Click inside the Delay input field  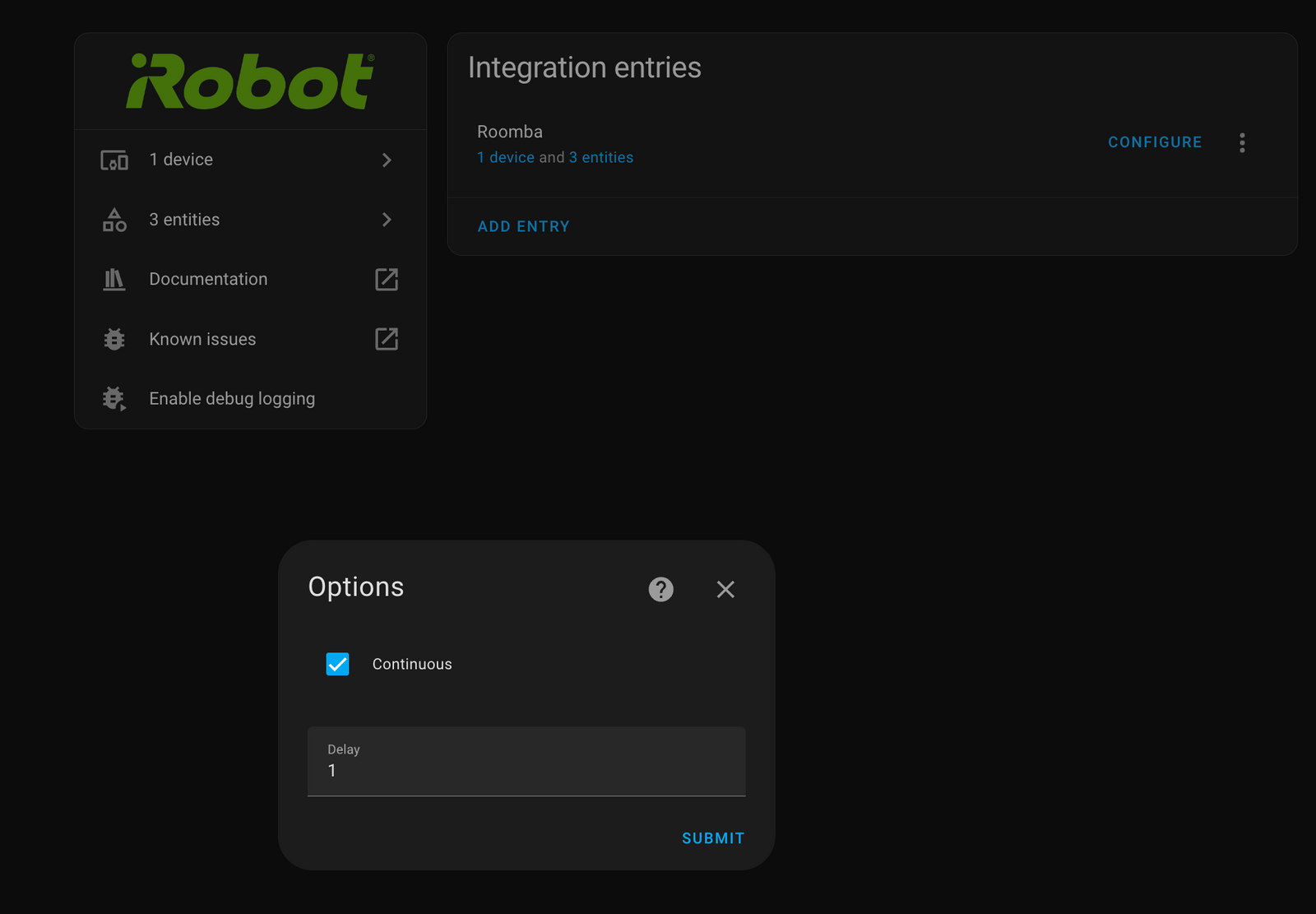click(x=526, y=770)
